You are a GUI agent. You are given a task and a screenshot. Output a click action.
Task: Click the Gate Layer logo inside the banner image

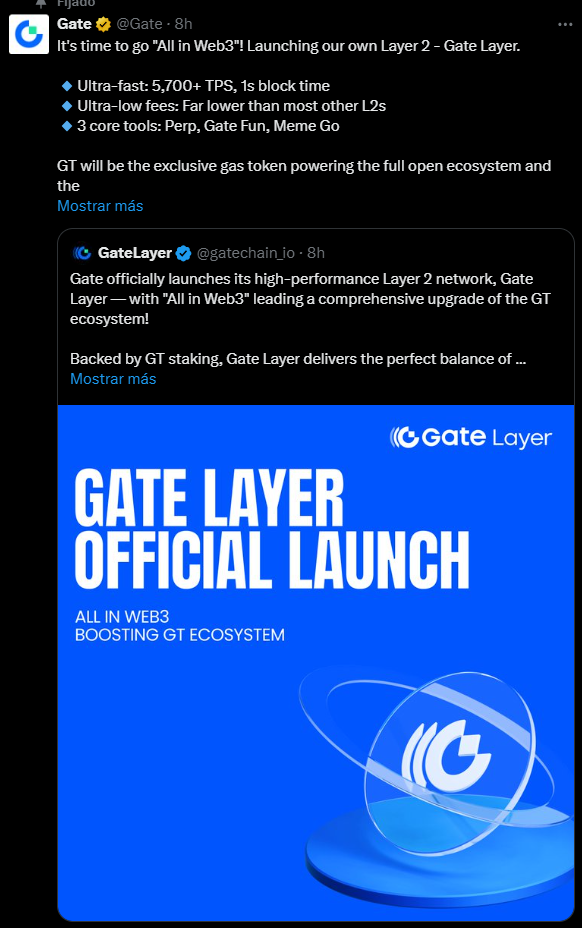tap(470, 436)
